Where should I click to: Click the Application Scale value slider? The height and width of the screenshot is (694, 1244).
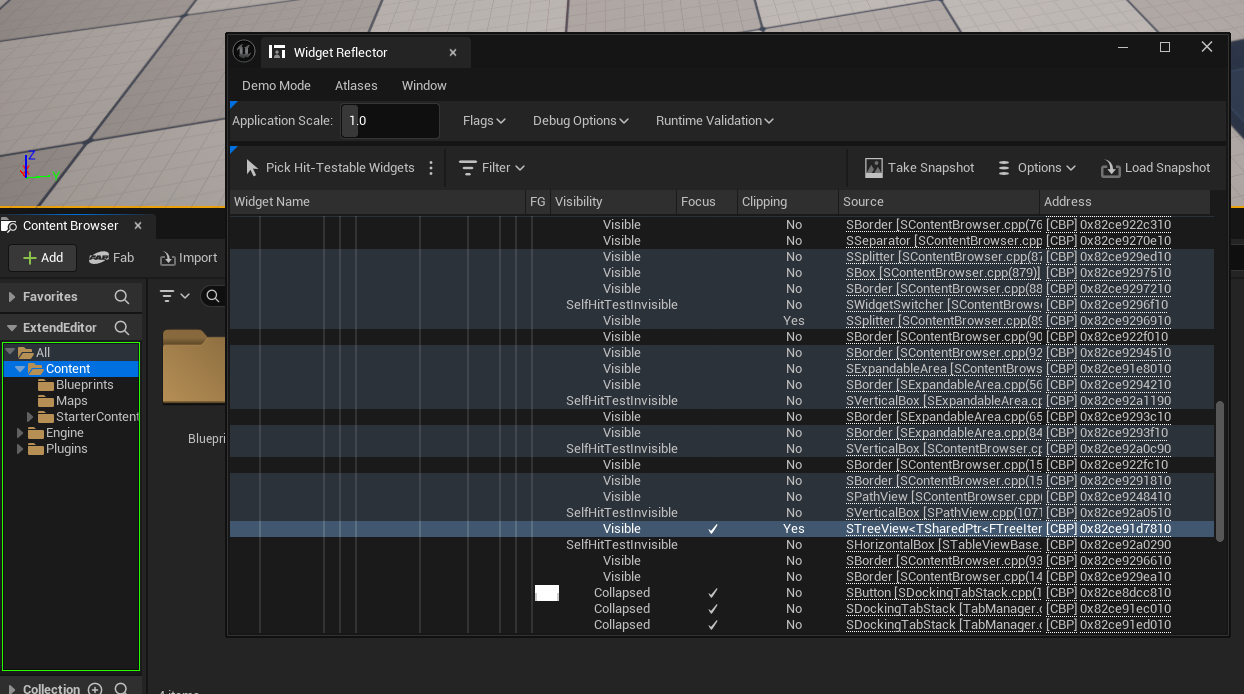pos(390,121)
